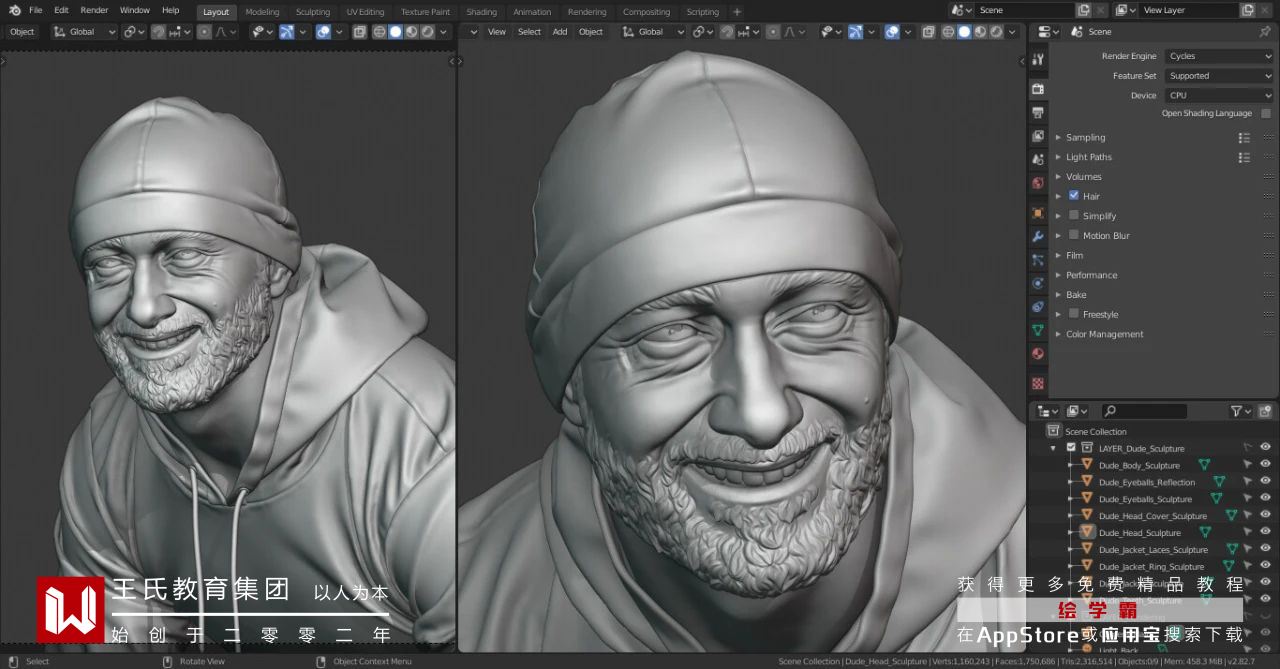Viewport: 1280px width, 669px height.
Task: Open the Blender logo application menu
Action: (14, 10)
